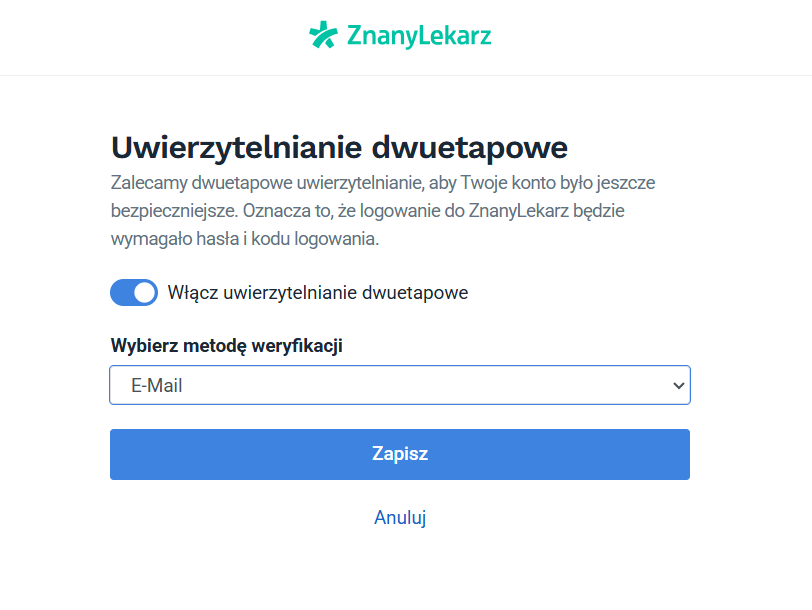812x610 pixels.
Task: Click the 'Uwierzytelnianie dwuetapowe' page heading
Action: [x=339, y=147]
